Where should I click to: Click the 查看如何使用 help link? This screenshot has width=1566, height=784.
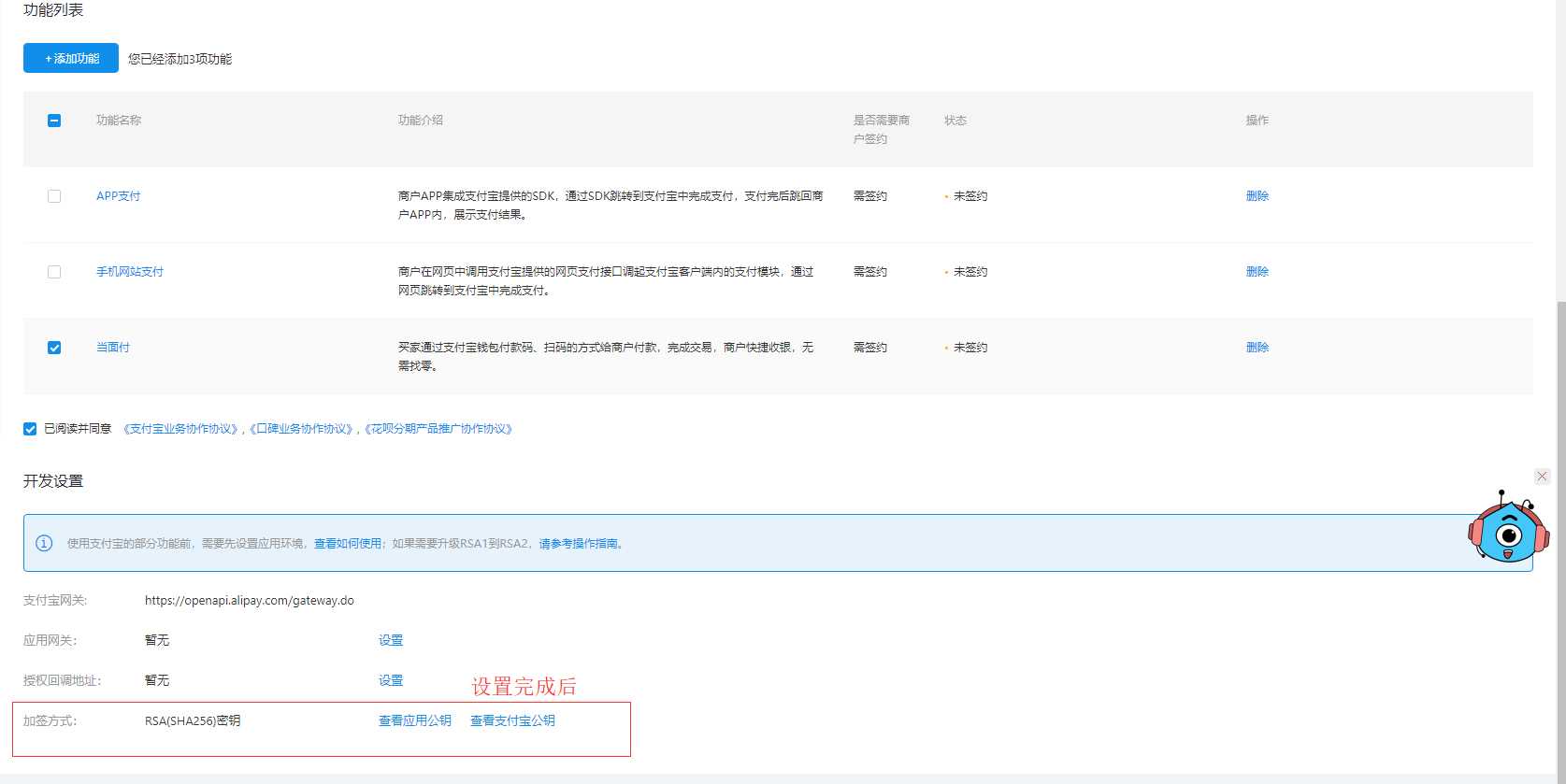348,544
